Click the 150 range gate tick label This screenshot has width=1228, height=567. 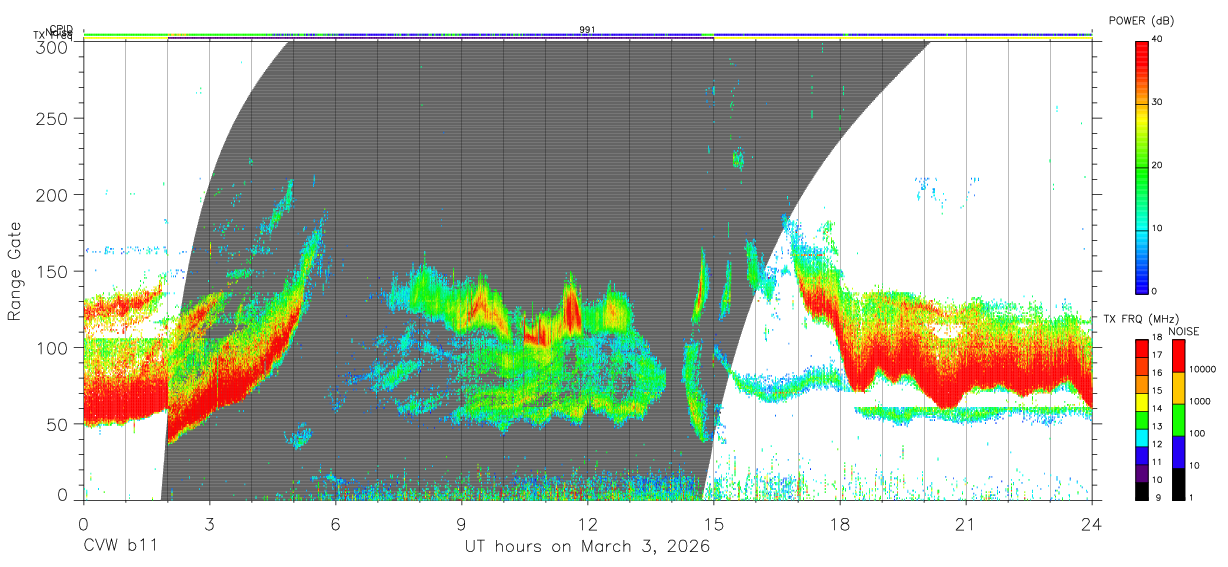51,271
